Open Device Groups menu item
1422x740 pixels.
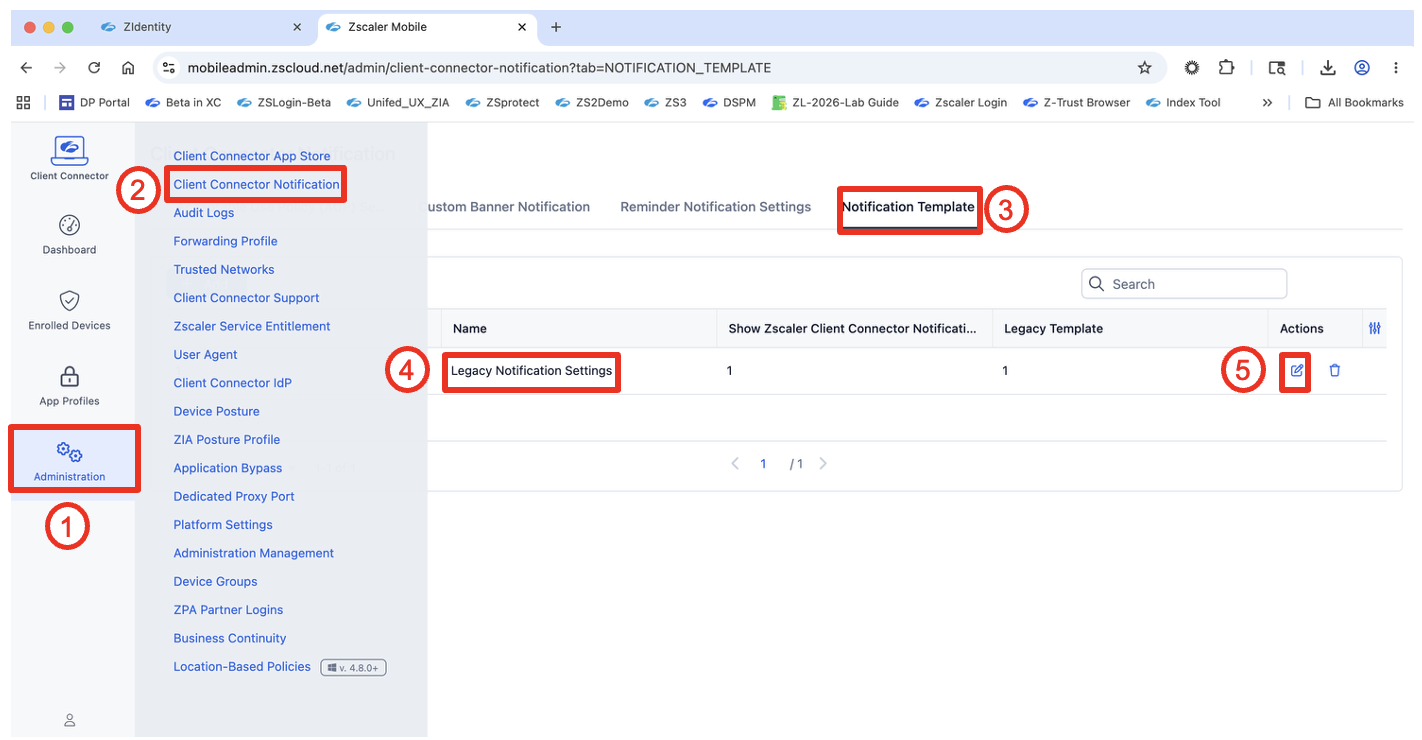(x=215, y=581)
